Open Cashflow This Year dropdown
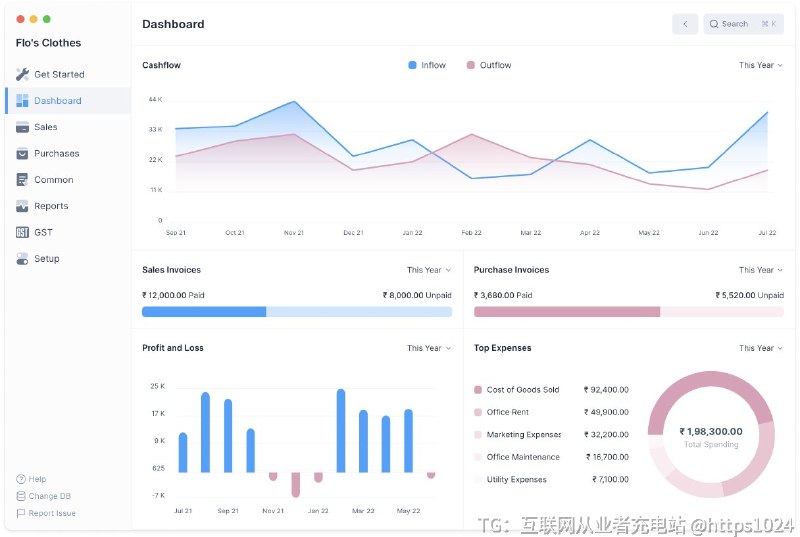 click(760, 65)
